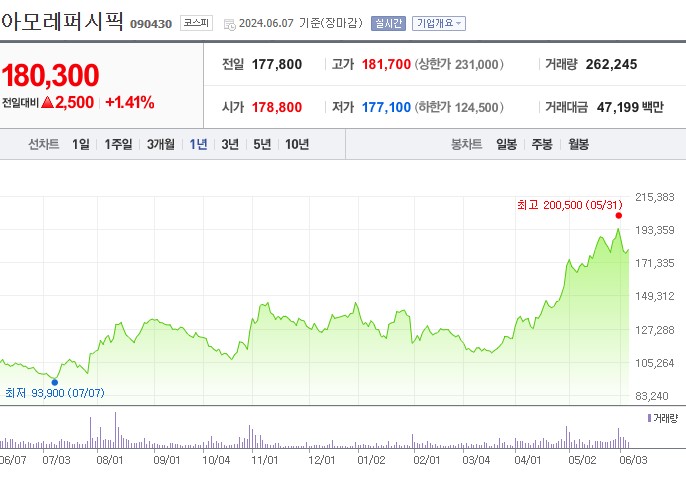Viewport: 686px width, 479px height.
Task: Click the red up-triangle change icon
Action: point(47,102)
